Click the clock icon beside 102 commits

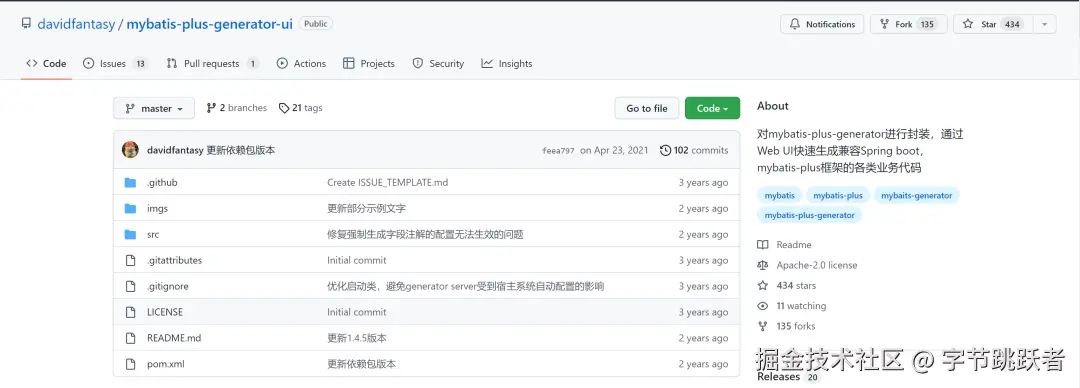tap(665, 150)
